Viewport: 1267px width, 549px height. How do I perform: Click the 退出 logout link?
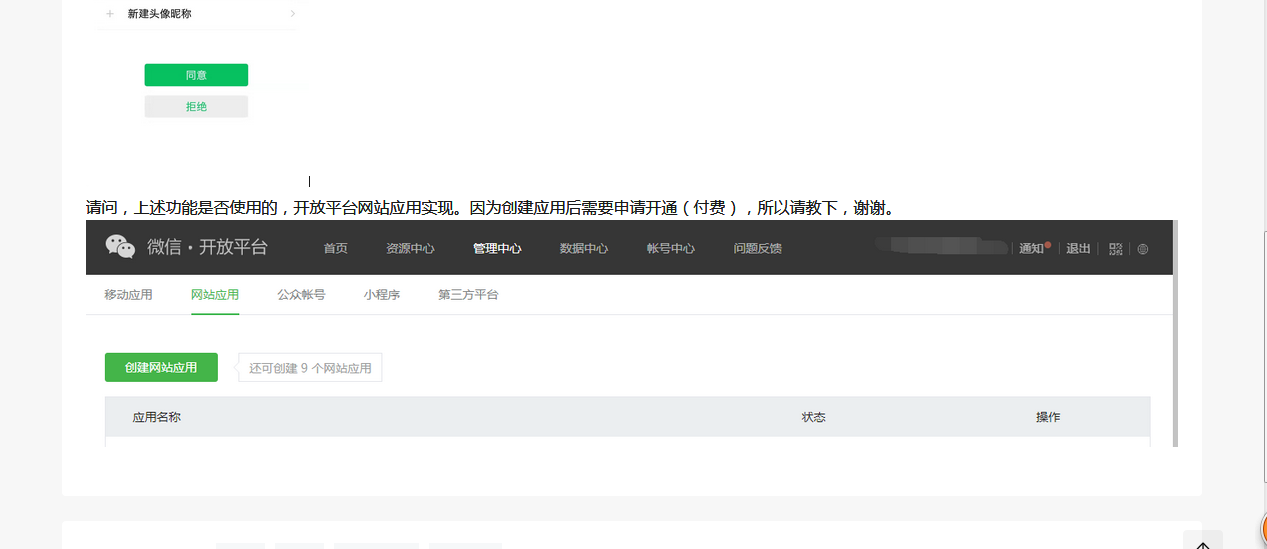click(x=1078, y=249)
